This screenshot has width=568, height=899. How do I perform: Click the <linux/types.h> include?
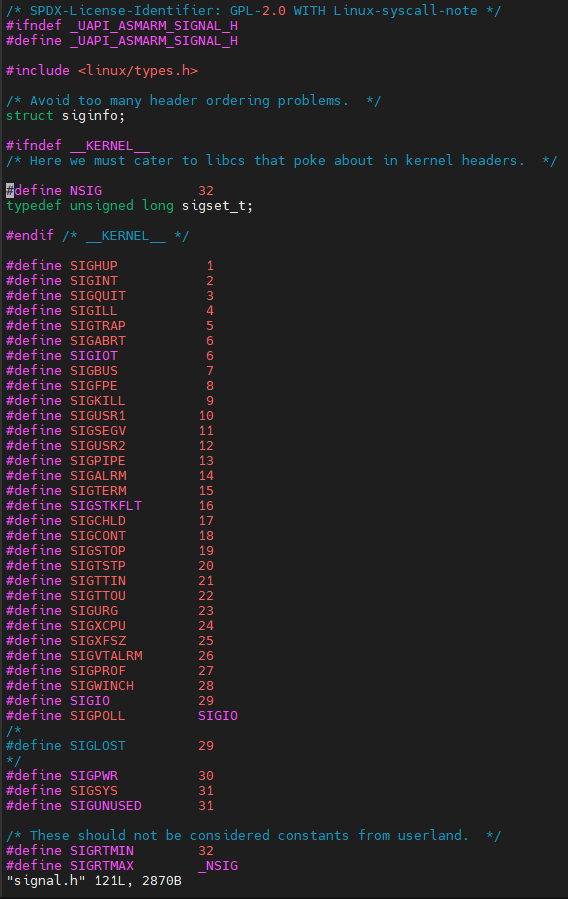[x=138, y=71]
